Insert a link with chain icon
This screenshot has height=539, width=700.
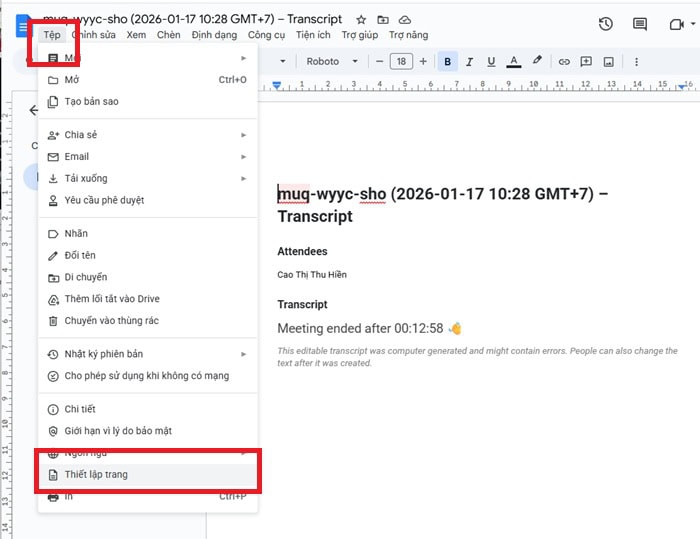pyautogui.click(x=564, y=62)
